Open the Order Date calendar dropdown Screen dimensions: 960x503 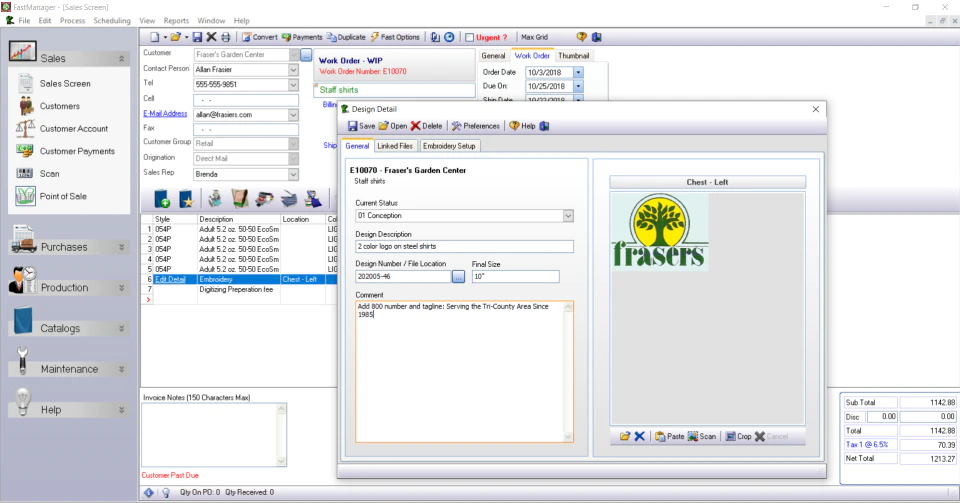578,72
